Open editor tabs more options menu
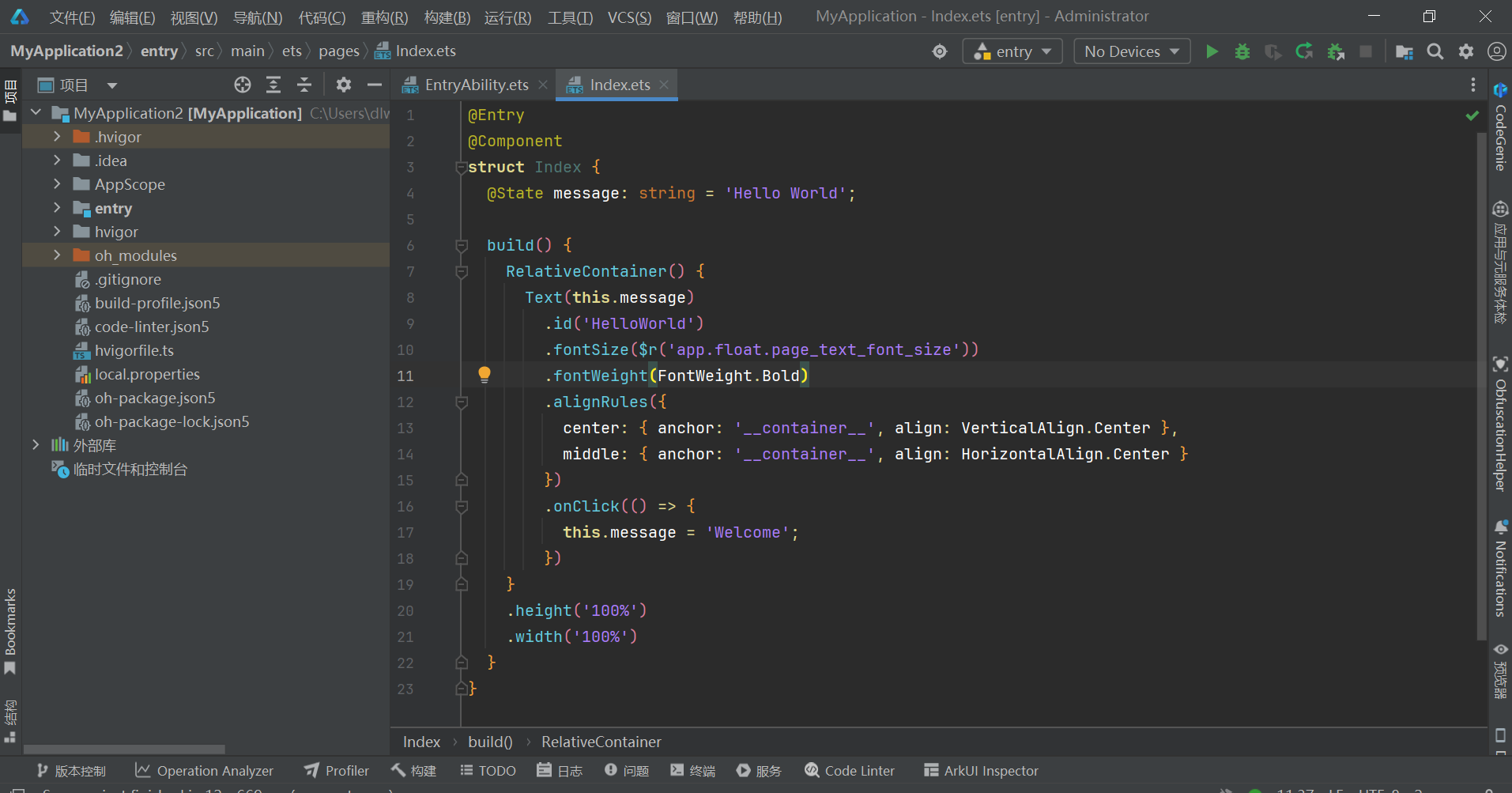 coord(1473,85)
